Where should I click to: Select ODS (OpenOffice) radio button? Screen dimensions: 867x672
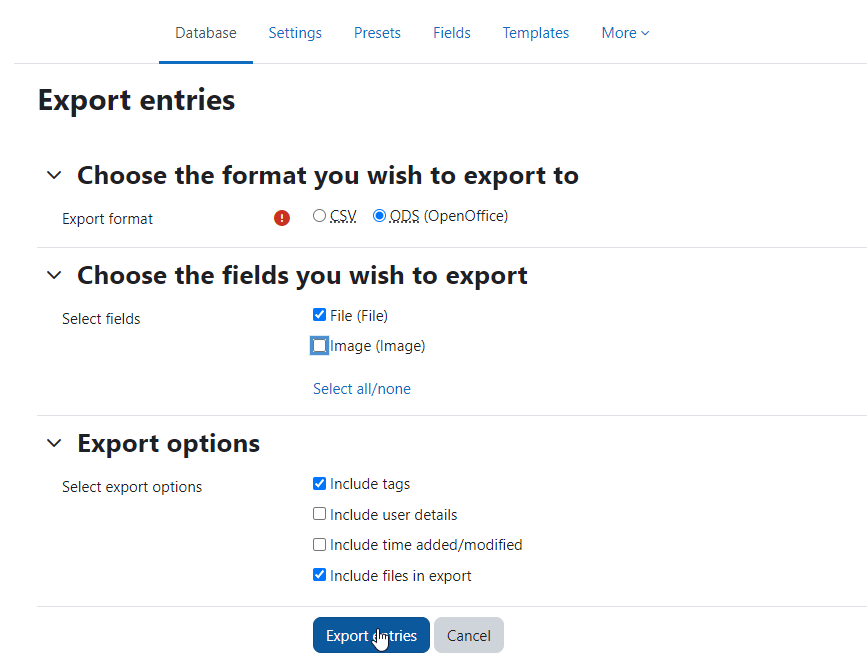pos(379,215)
